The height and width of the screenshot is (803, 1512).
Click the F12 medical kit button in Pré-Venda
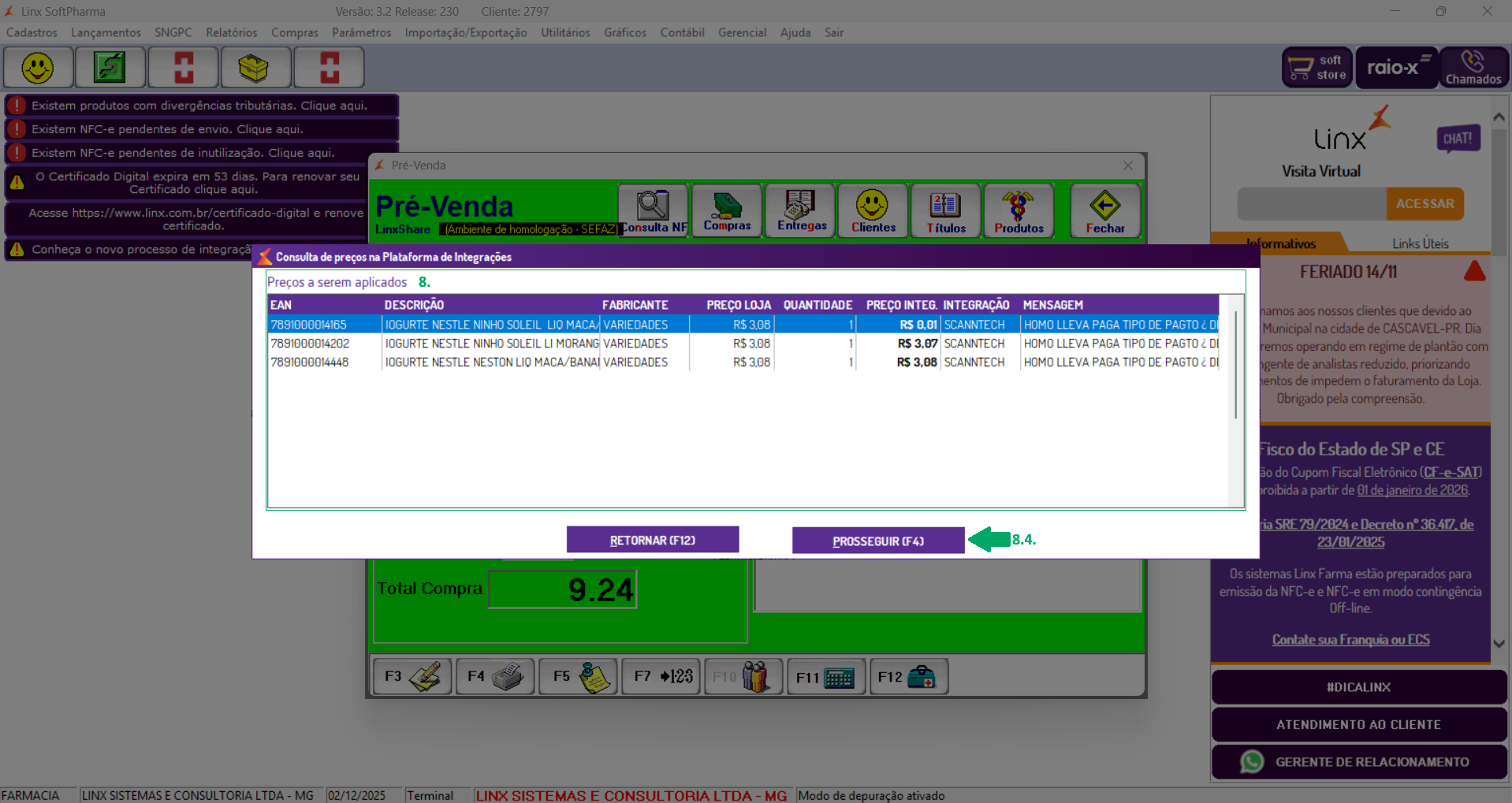[x=909, y=676]
